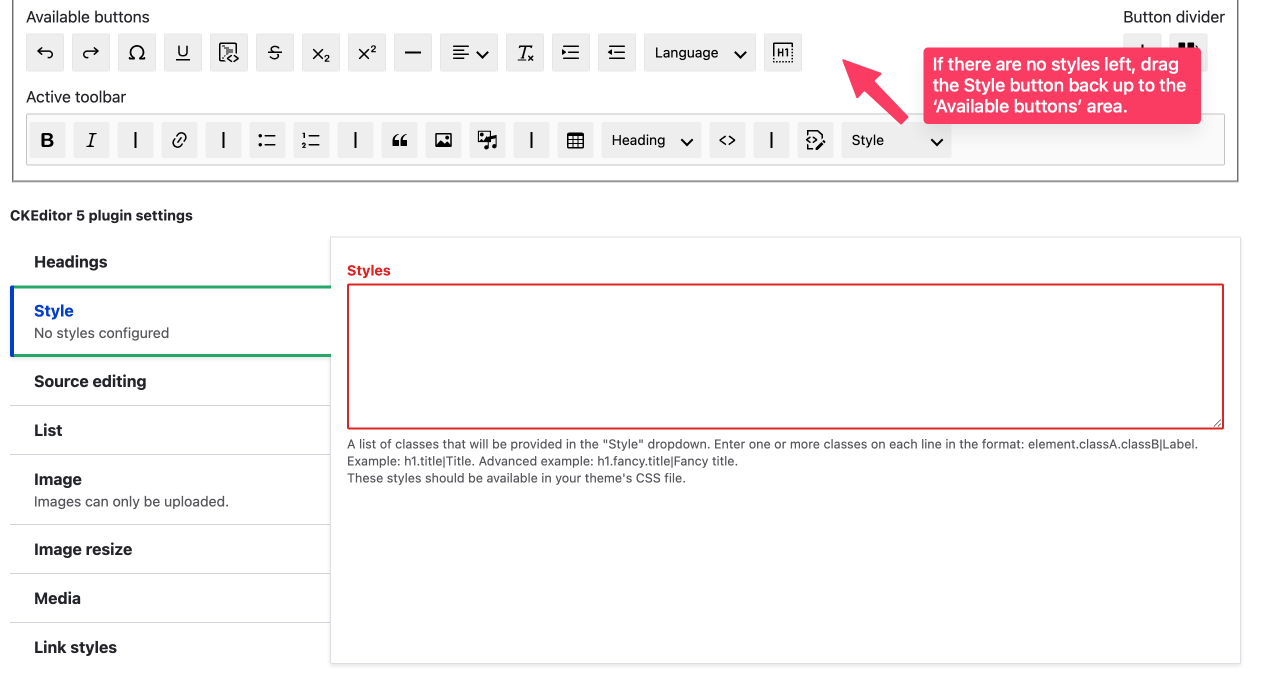This screenshot has width=1262, height=686.
Task: Open the Language dropdown
Action: pyautogui.click(x=699, y=53)
